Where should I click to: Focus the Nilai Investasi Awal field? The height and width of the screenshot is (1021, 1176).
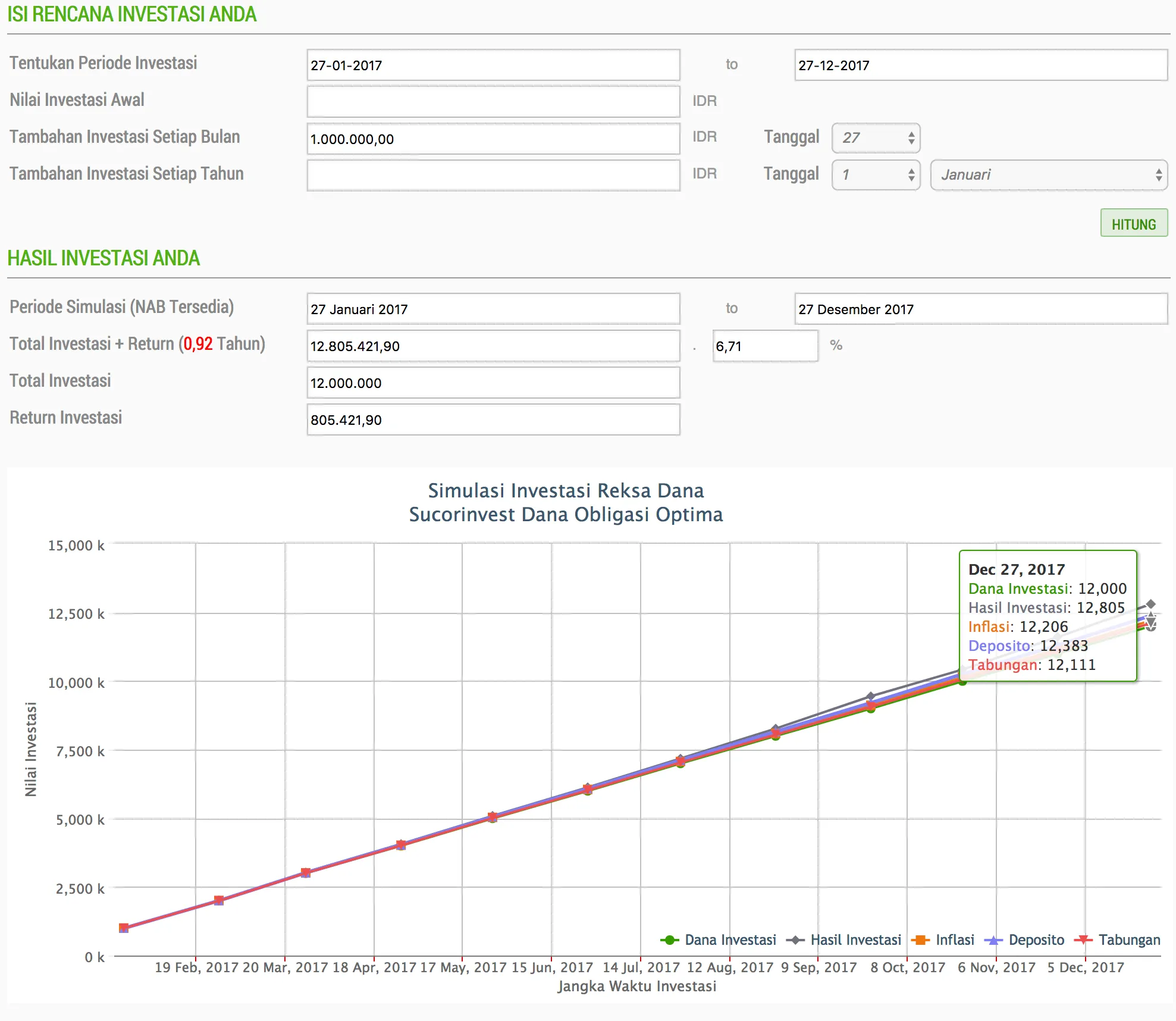pyautogui.click(x=493, y=102)
